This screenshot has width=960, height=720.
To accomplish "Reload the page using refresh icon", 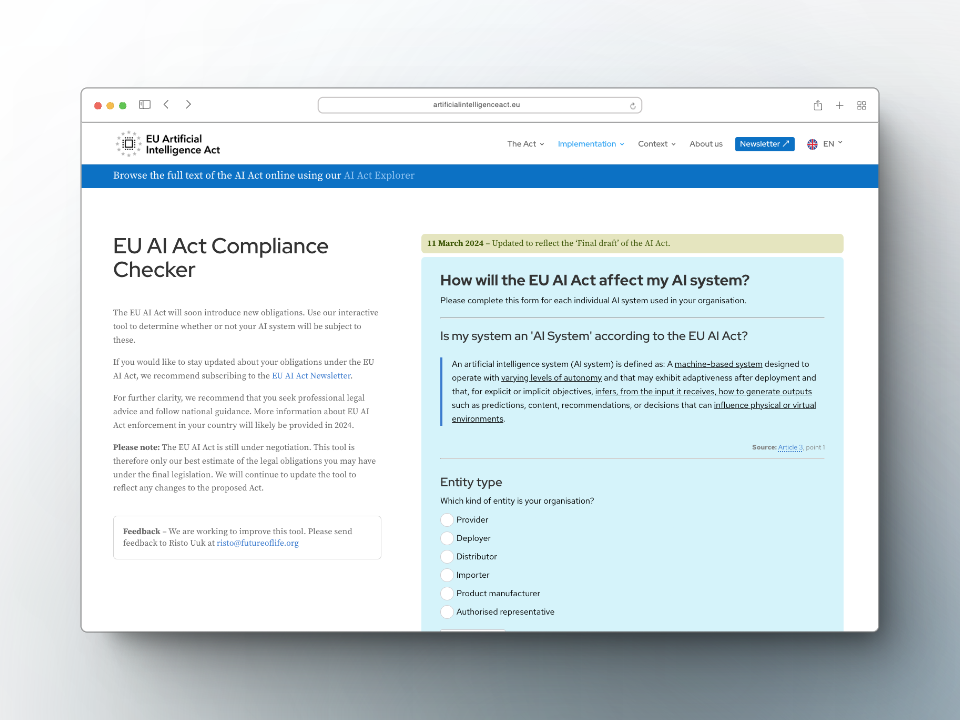I will (633, 105).
